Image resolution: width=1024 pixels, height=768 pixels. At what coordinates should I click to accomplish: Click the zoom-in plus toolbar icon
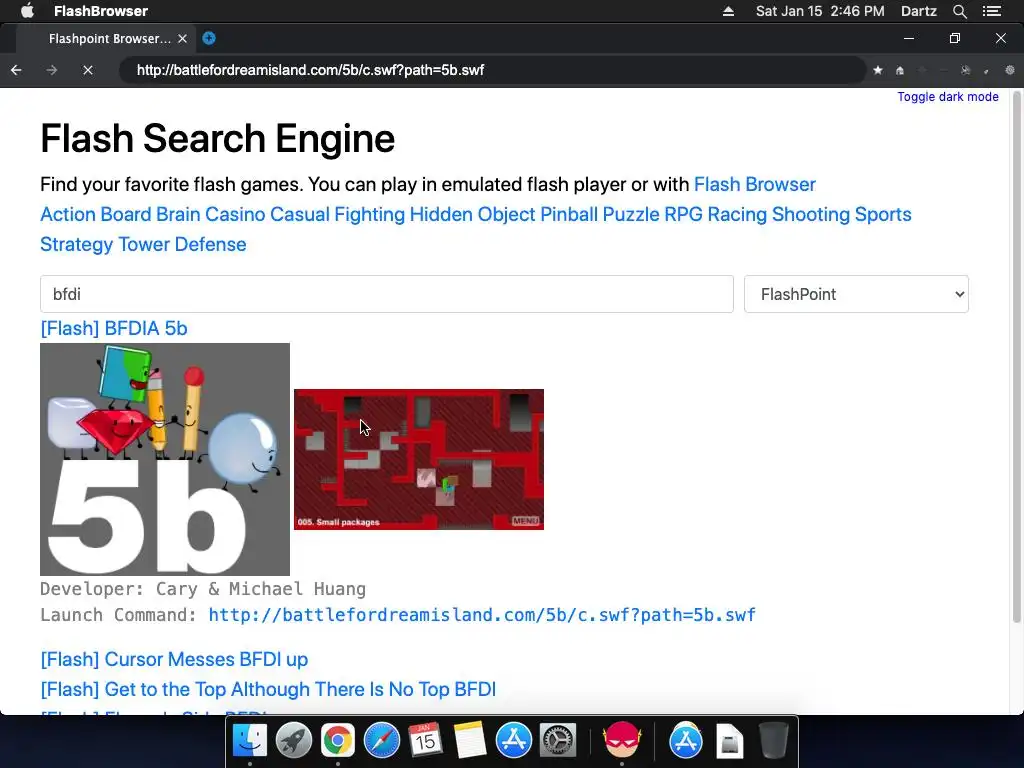(x=922, y=70)
